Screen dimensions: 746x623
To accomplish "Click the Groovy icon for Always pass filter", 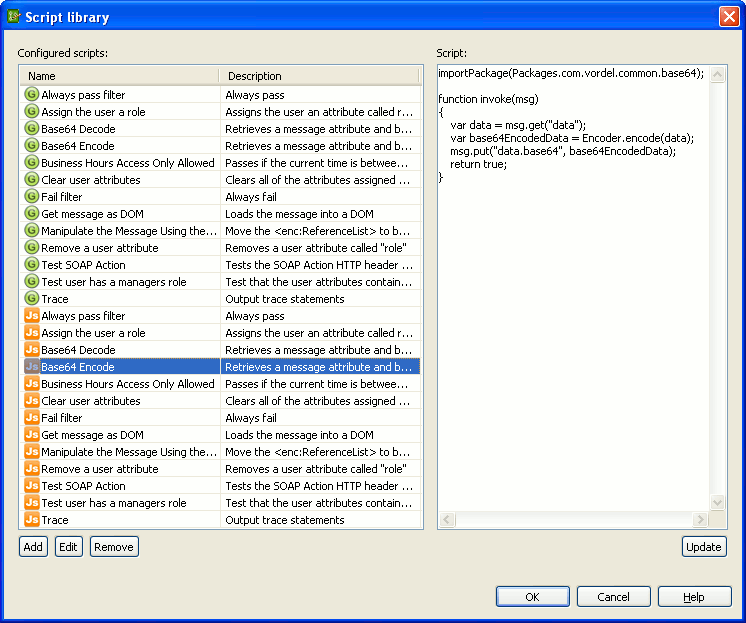I will pyautogui.click(x=31, y=94).
